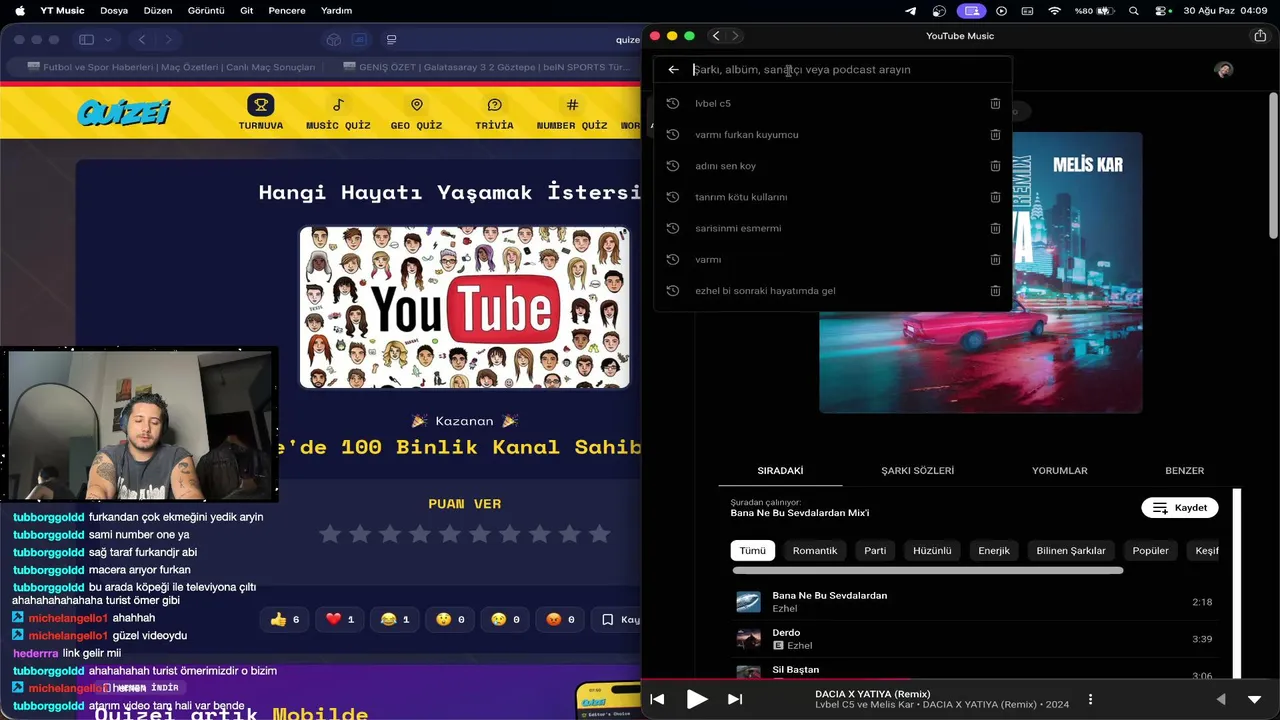The width and height of the screenshot is (1280, 720).
Task: Click the angry emoji reaction
Action: (x=560, y=620)
